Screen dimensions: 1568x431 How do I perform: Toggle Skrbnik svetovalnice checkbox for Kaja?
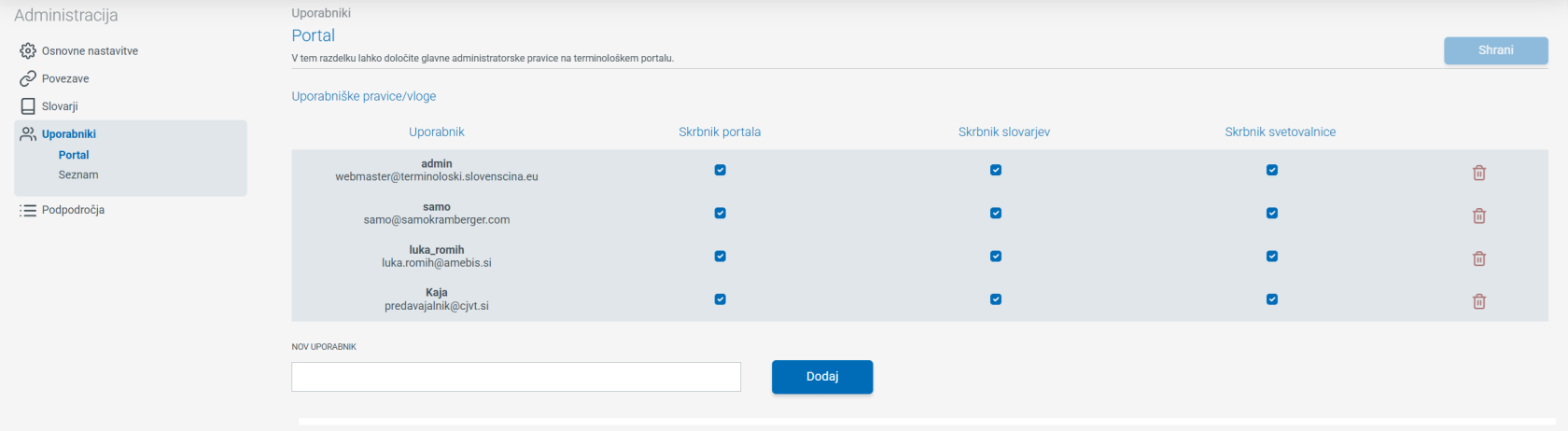click(x=1272, y=299)
